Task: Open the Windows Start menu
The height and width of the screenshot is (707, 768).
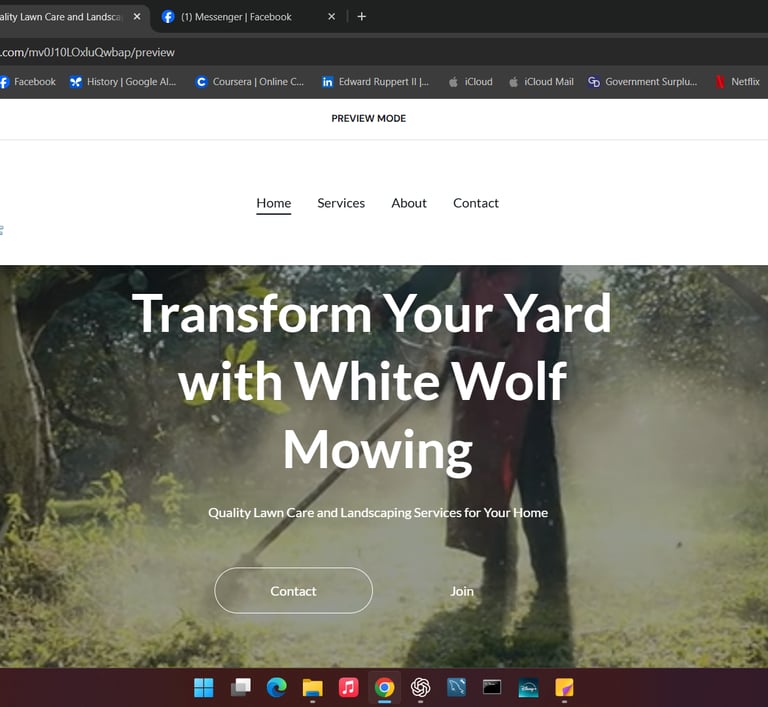Action: click(204, 687)
